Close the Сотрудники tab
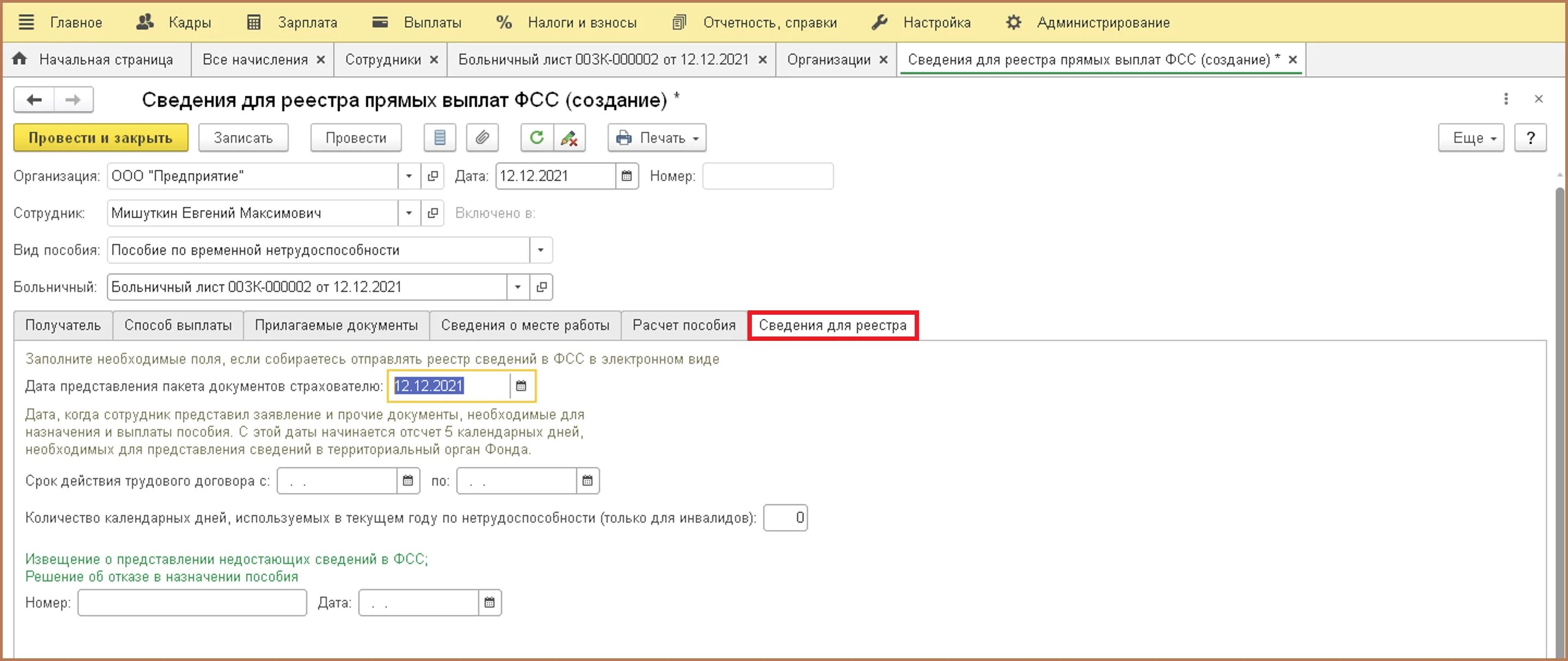This screenshot has height=661, width=1568. pos(434,60)
